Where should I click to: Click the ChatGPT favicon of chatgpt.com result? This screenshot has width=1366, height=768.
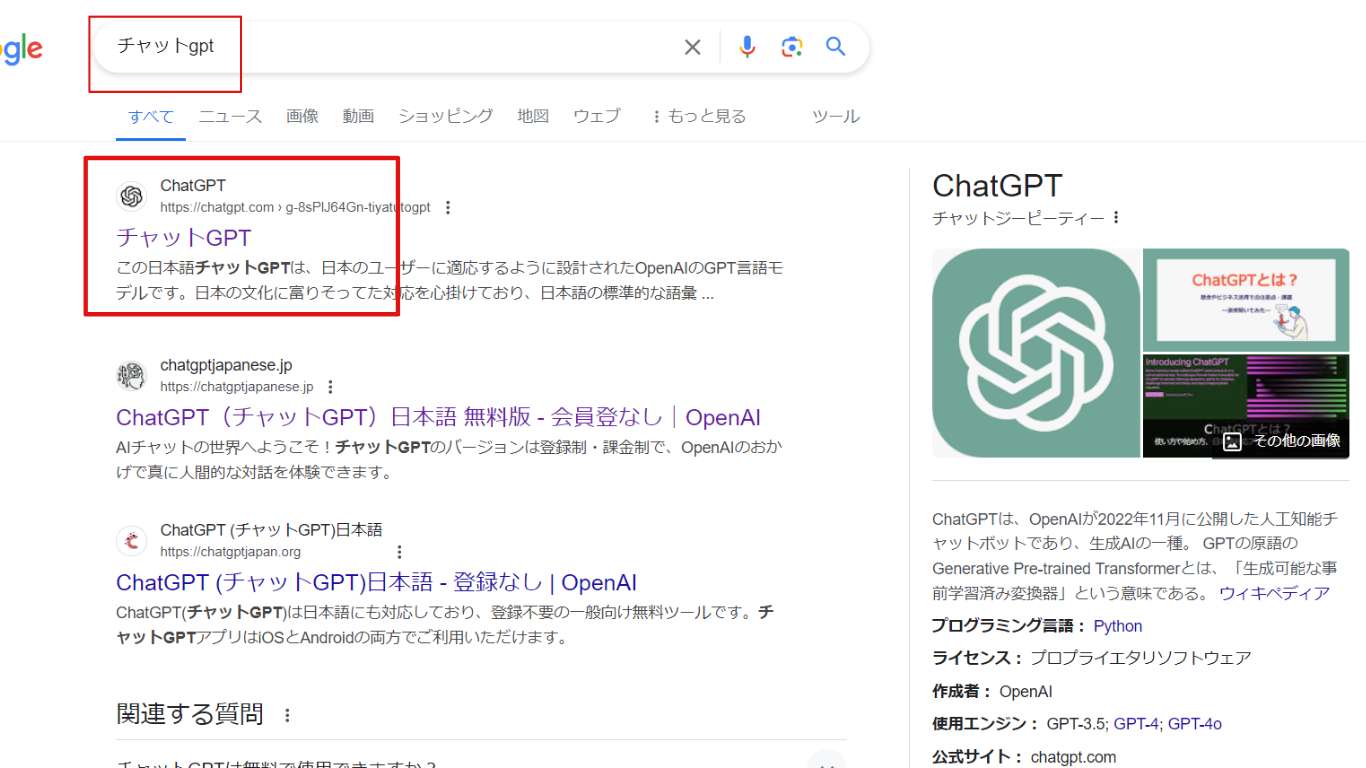[132, 196]
